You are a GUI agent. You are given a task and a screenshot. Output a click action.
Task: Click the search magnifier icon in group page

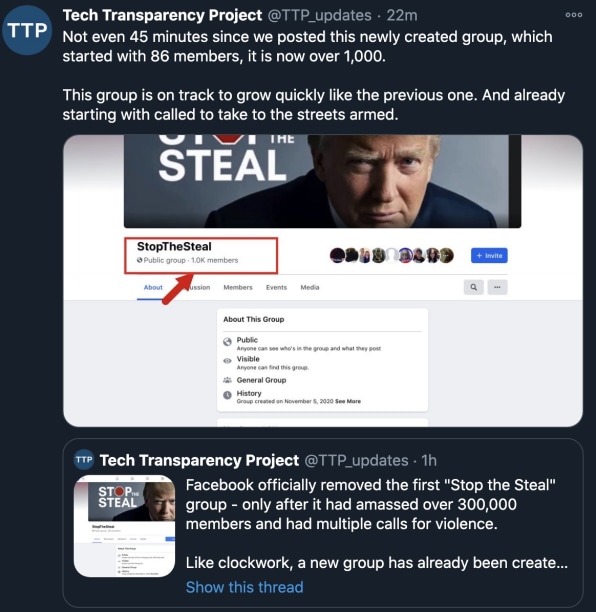(x=473, y=287)
